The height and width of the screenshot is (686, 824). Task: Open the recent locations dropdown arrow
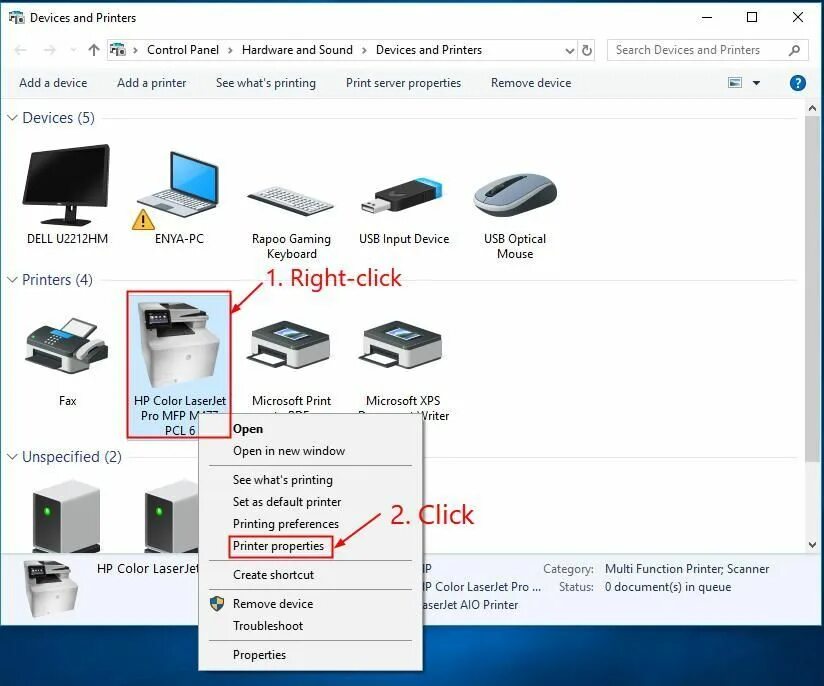coord(73,50)
